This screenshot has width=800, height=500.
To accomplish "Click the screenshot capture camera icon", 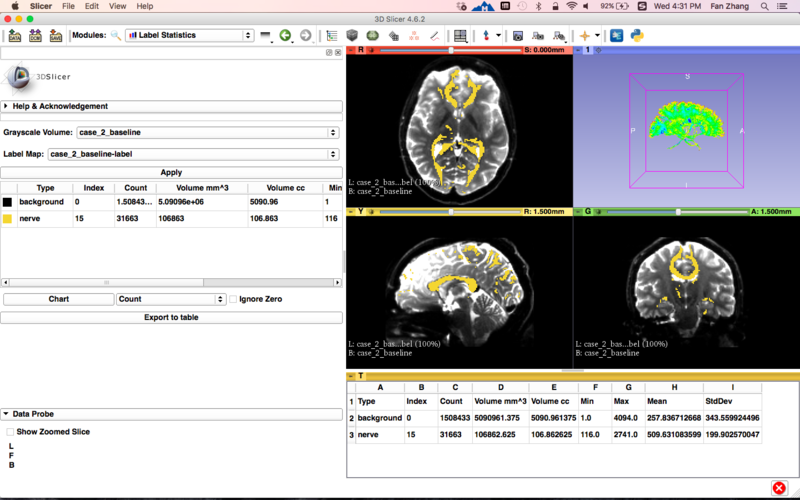I will [518, 36].
